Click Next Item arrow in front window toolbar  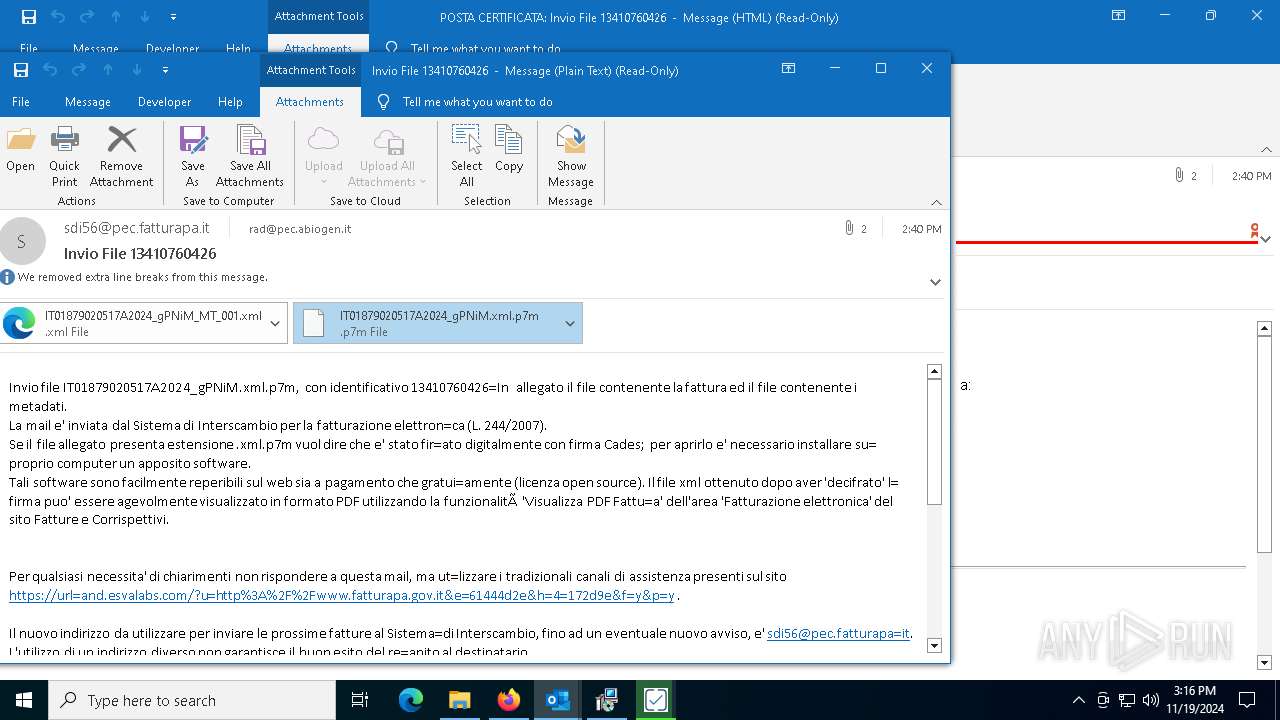(137, 70)
